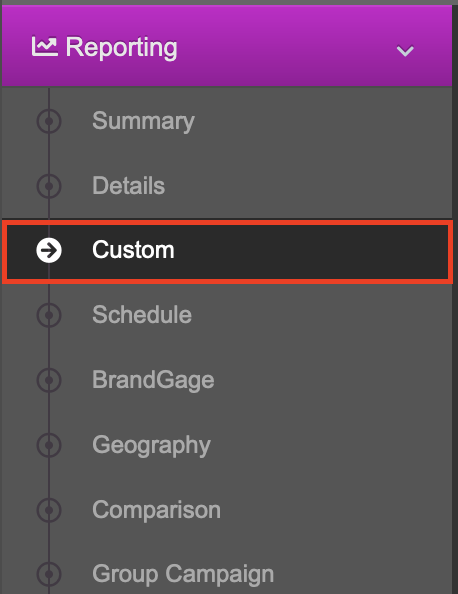
Task: Open the BrandGage report
Action: click(153, 380)
